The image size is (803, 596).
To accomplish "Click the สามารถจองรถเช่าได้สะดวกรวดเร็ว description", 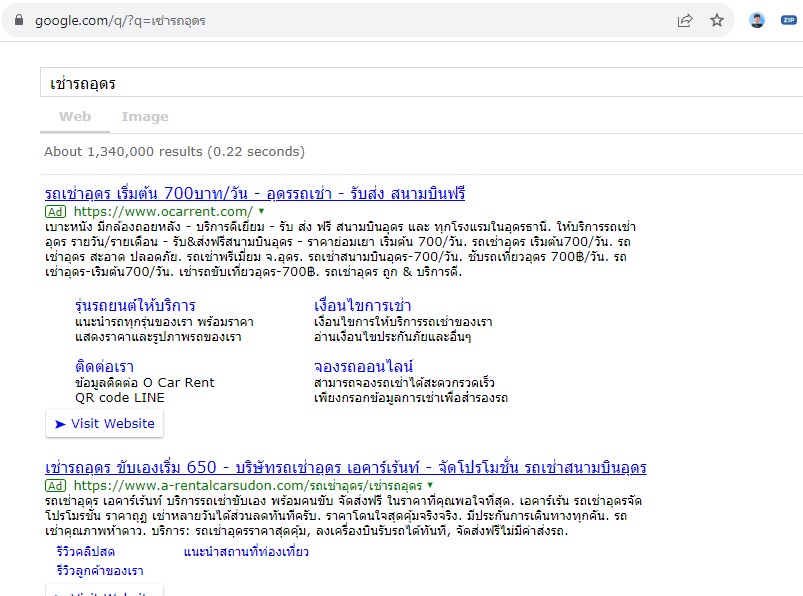I will pyautogui.click(x=405, y=382).
